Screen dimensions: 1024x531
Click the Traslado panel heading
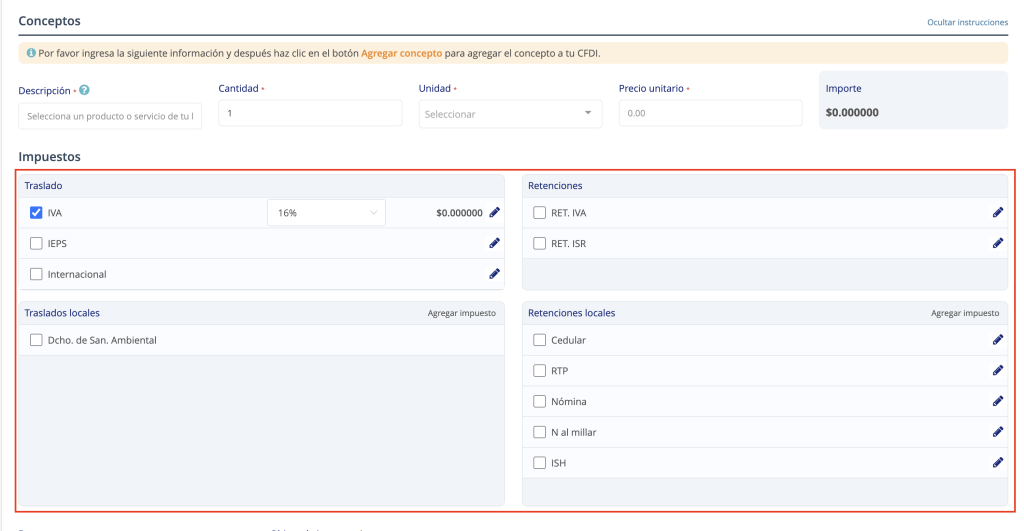[x=43, y=185]
